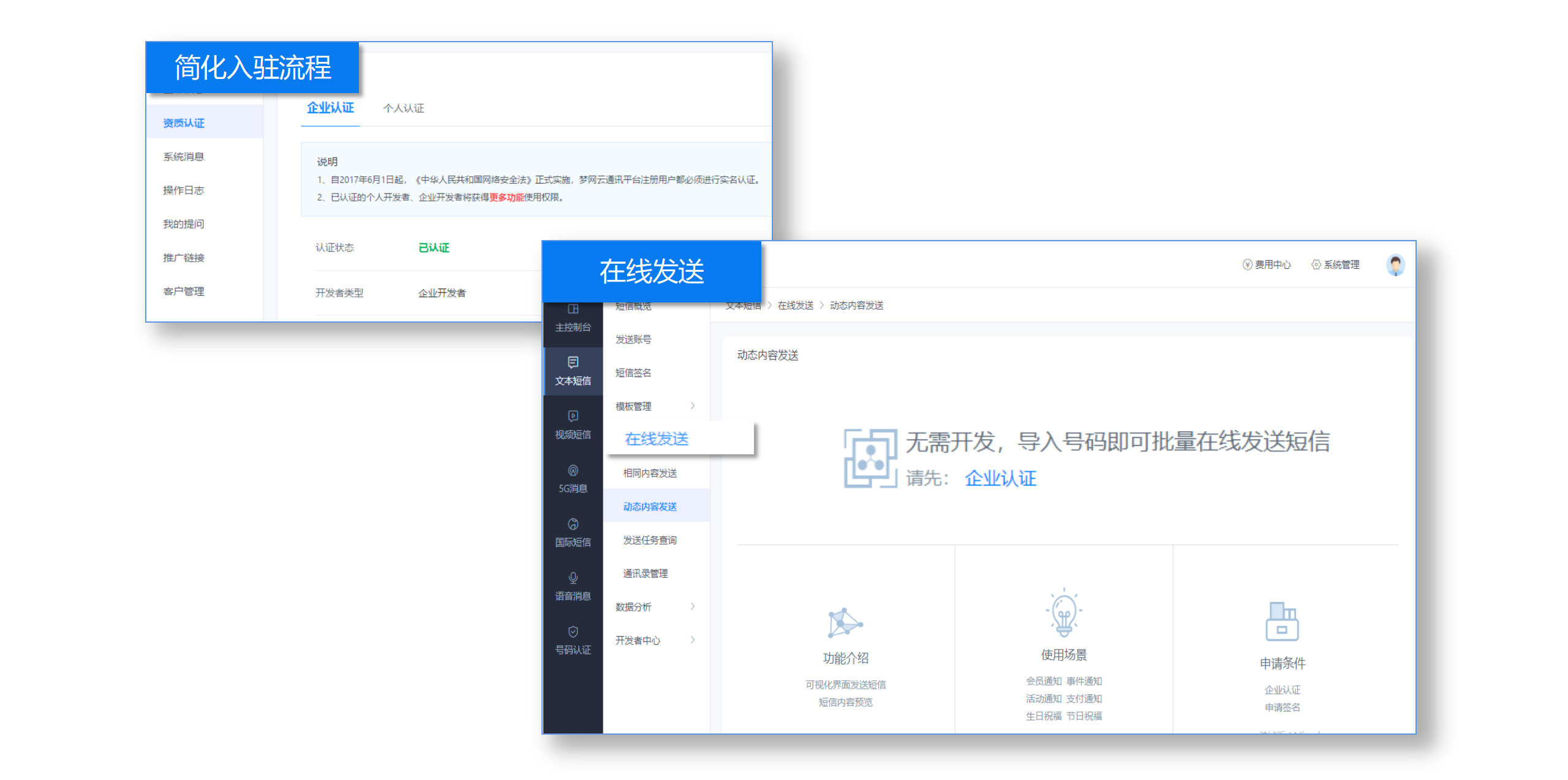
Task: Select 发送任务查询 in submenu
Action: point(650,540)
